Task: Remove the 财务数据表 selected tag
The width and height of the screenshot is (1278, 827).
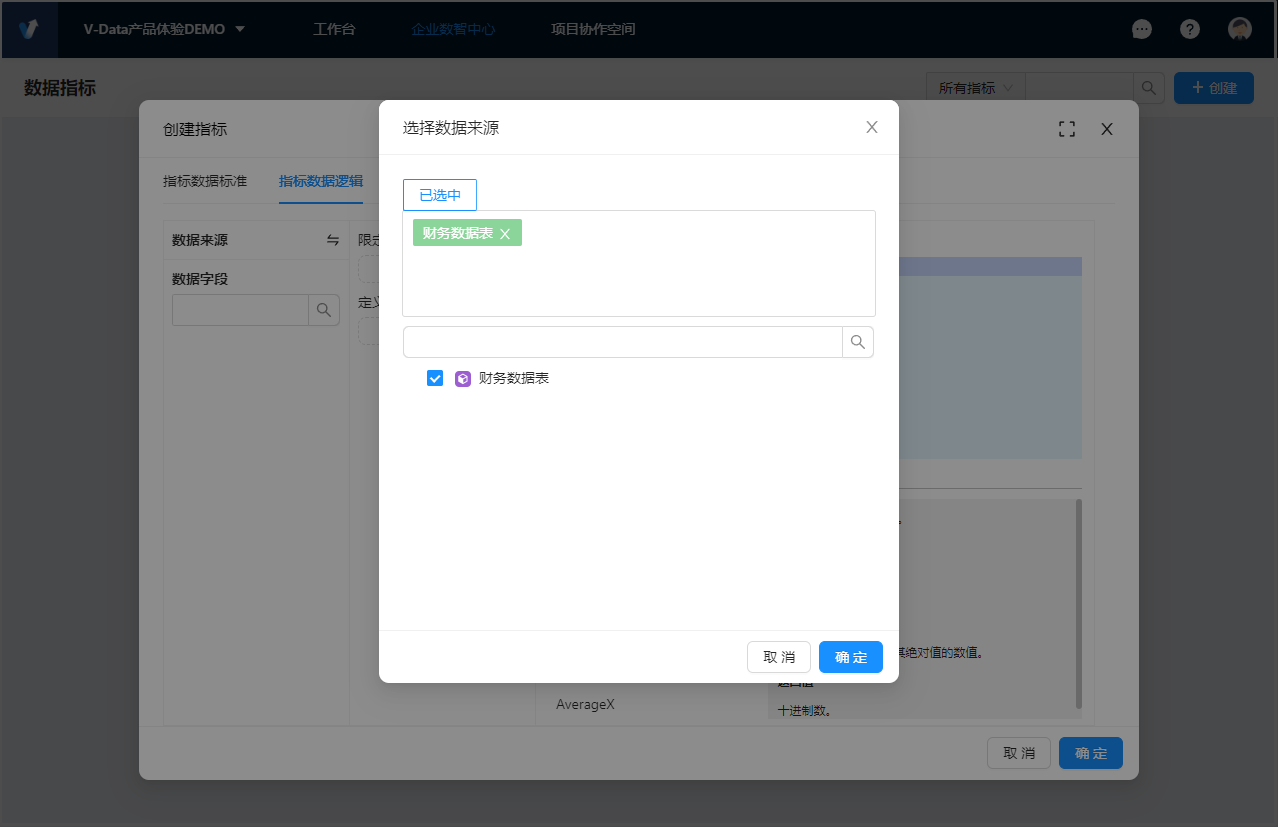Action: pyautogui.click(x=505, y=234)
